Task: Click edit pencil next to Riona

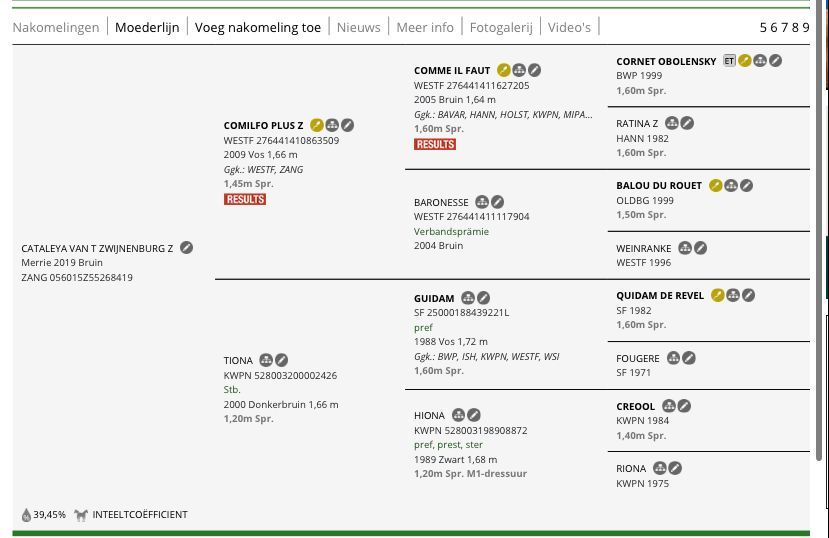Action: click(675, 468)
